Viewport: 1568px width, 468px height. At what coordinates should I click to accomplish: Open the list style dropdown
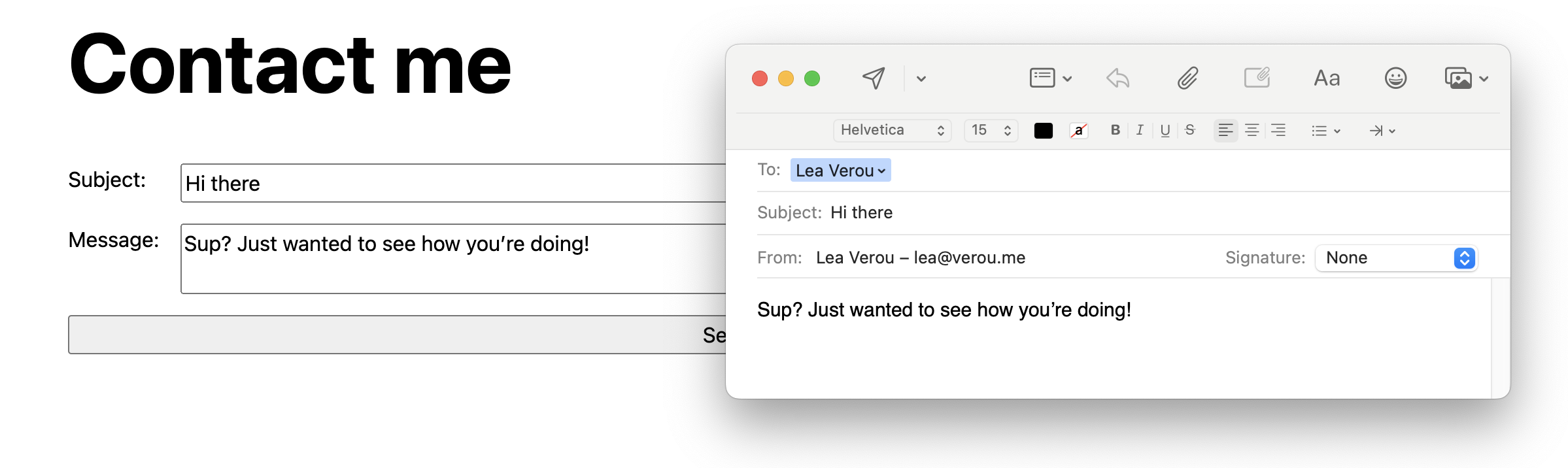(1325, 131)
